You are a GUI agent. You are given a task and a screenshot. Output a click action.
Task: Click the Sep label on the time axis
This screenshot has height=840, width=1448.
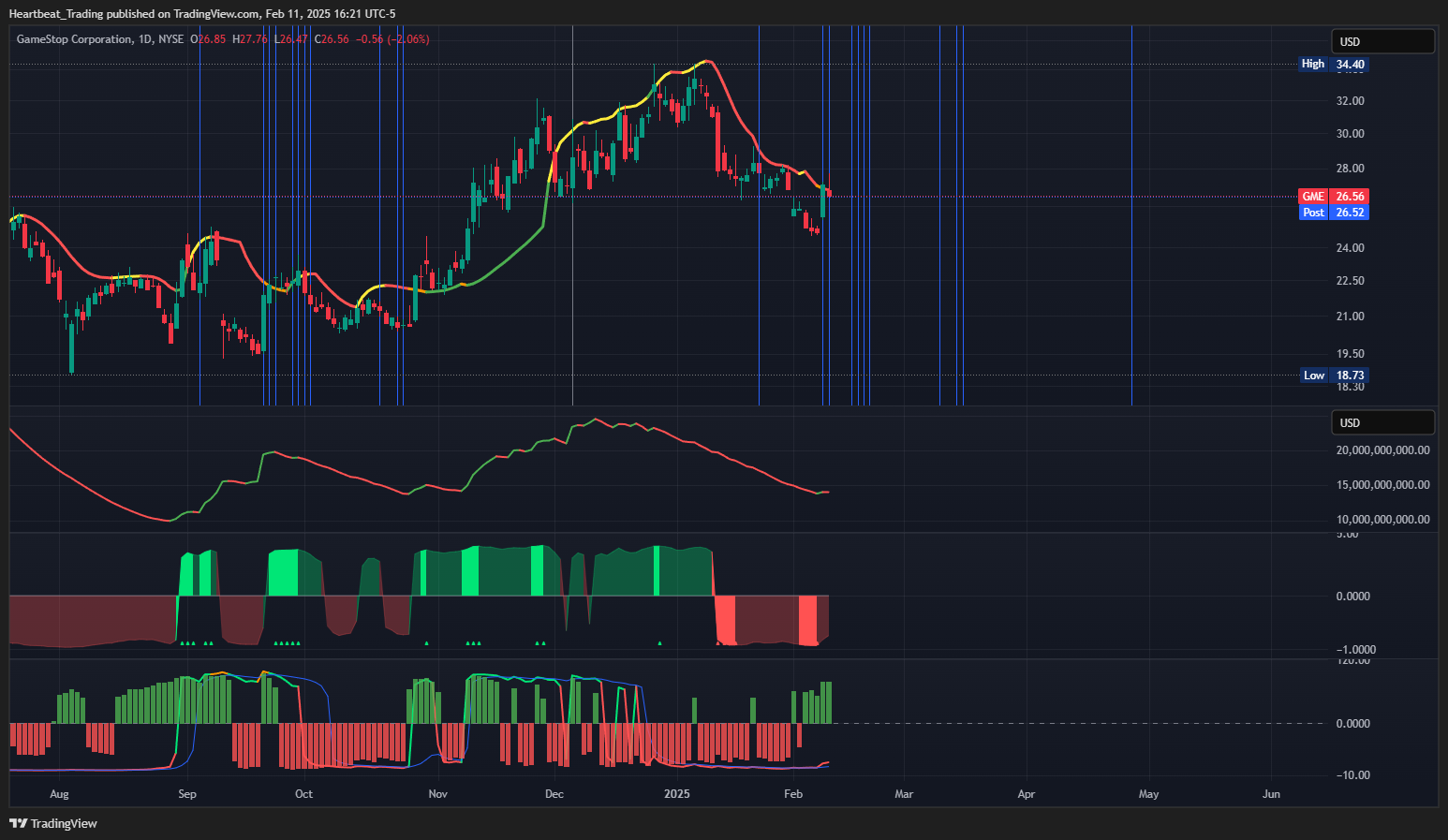point(187,793)
